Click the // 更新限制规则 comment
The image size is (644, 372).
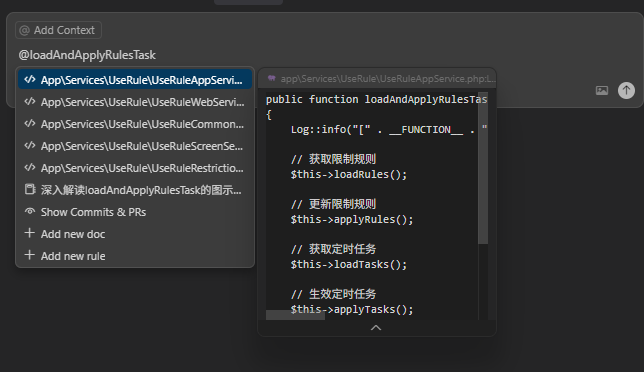click(x=333, y=204)
